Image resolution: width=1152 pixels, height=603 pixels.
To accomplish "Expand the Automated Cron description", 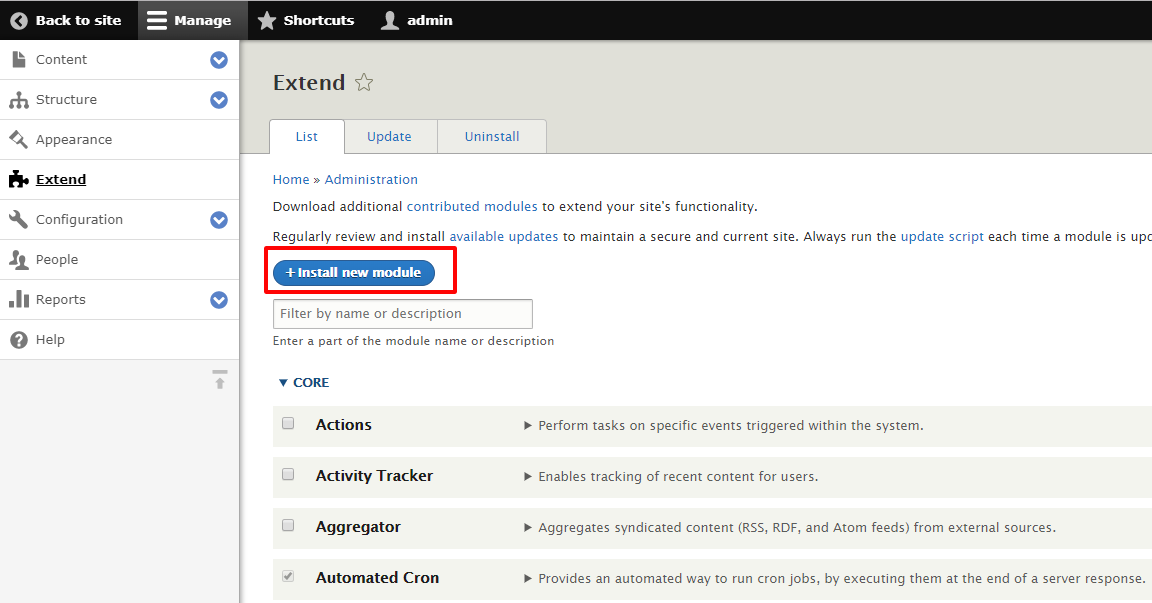I will 528,579.
